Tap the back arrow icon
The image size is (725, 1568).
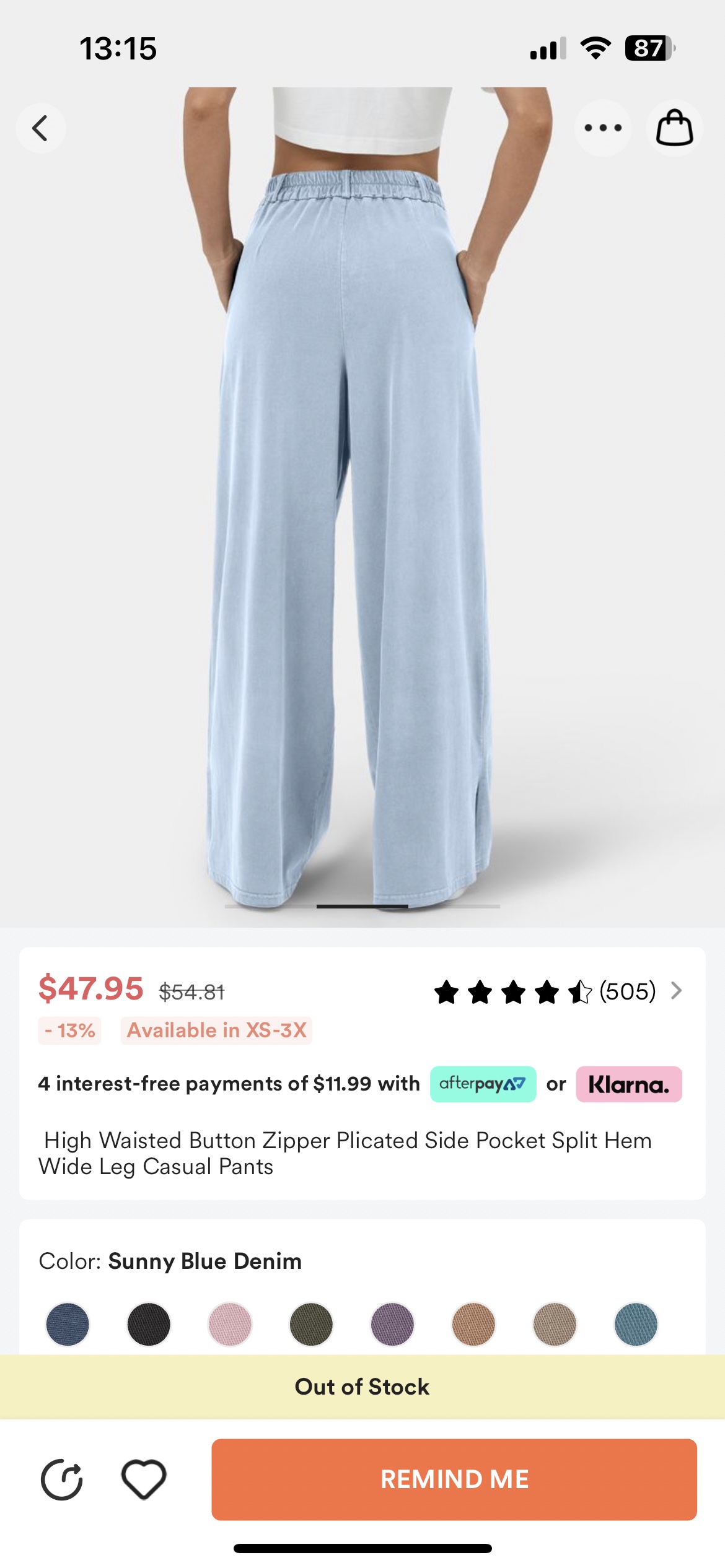pyautogui.click(x=41, y=128)
